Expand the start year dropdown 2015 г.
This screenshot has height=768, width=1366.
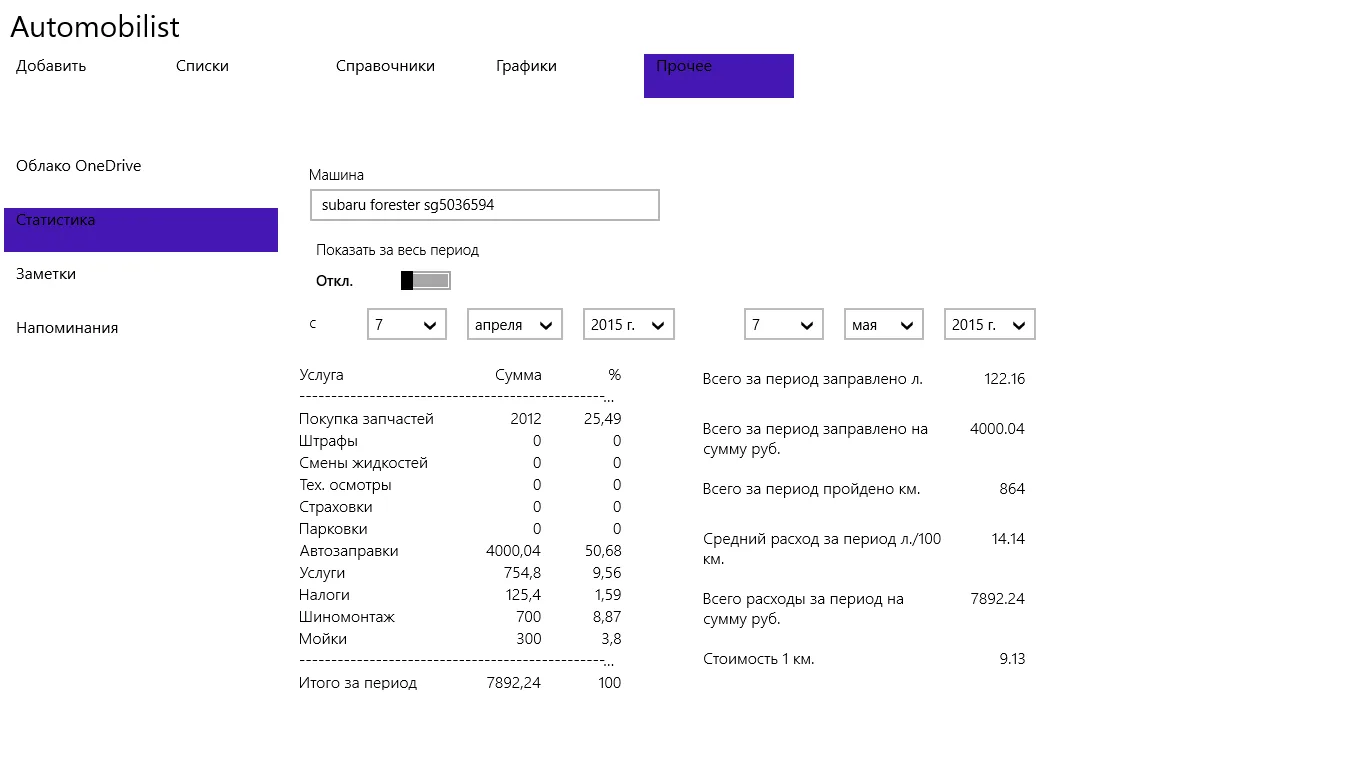629,325
